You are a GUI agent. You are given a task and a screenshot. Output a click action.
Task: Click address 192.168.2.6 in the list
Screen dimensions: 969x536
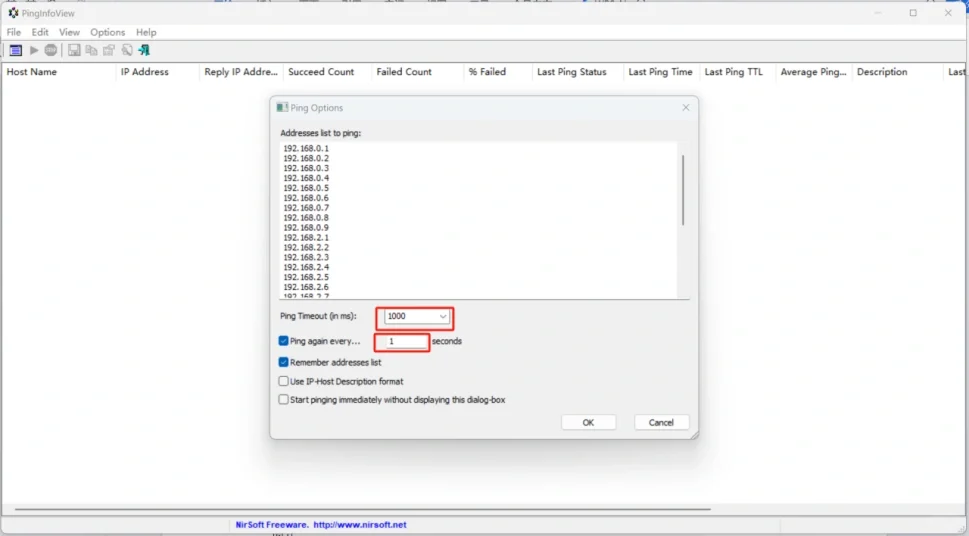click(306, 287)
